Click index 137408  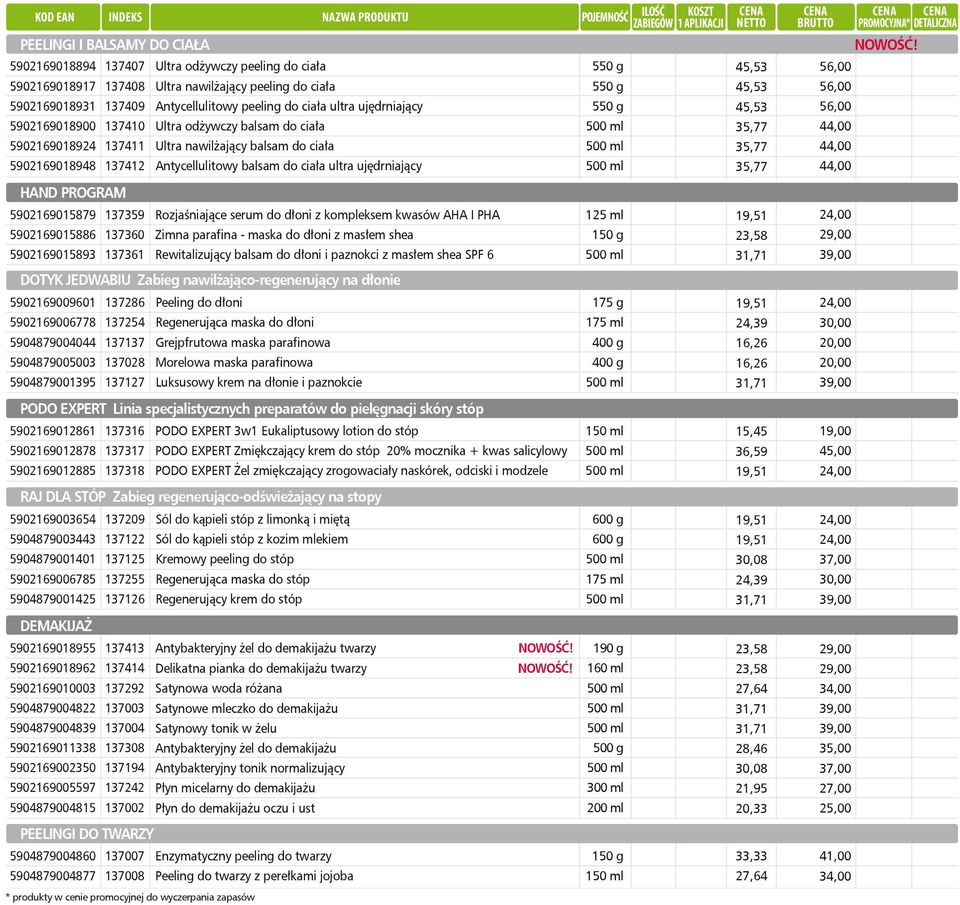pos(125,86)
